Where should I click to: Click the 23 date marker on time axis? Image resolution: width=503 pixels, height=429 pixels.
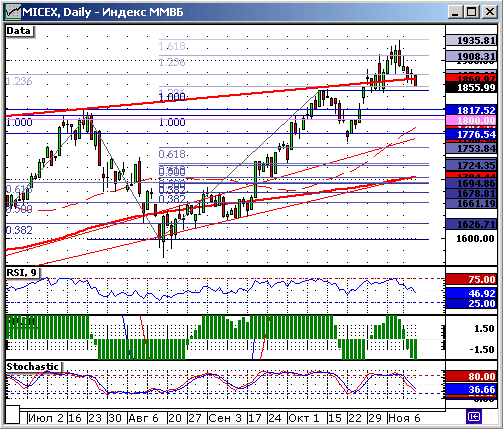click(95, 418)
